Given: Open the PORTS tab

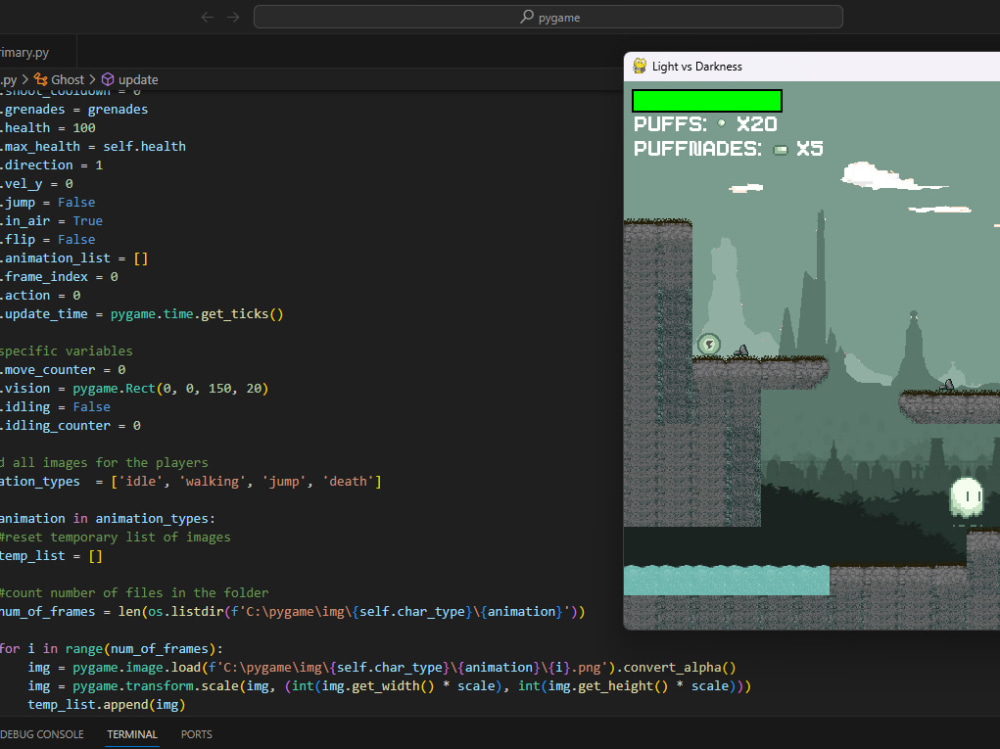Looking at the screenshot, I should point(196,734).
